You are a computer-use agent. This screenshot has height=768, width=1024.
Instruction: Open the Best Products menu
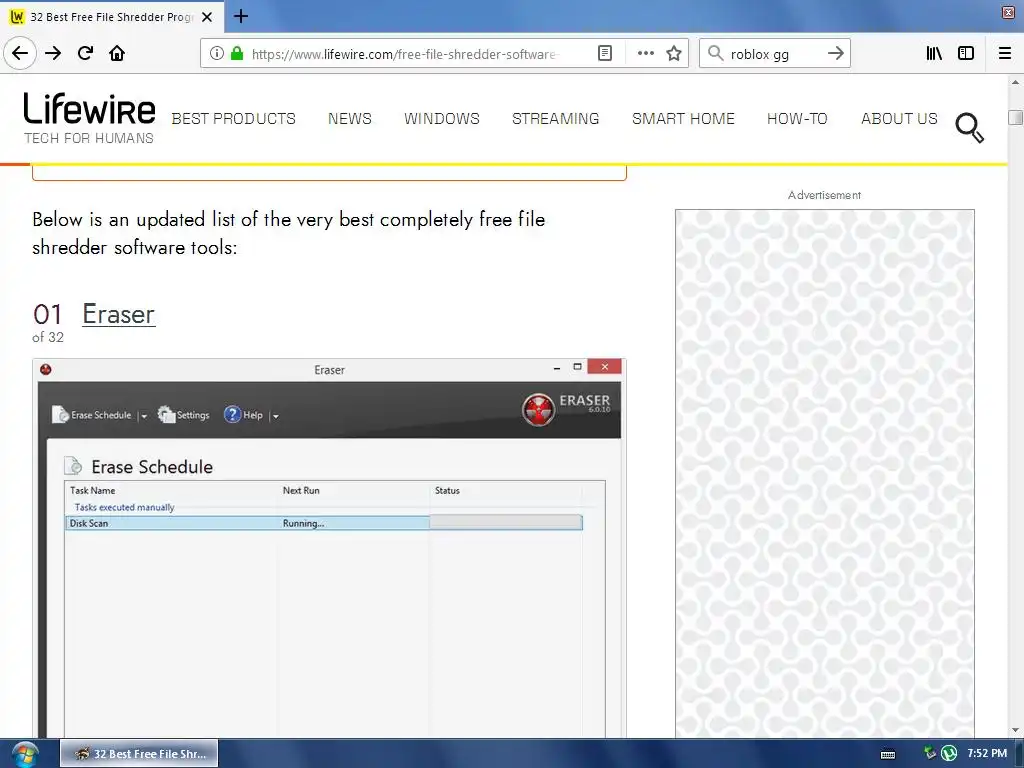(233, 119)
